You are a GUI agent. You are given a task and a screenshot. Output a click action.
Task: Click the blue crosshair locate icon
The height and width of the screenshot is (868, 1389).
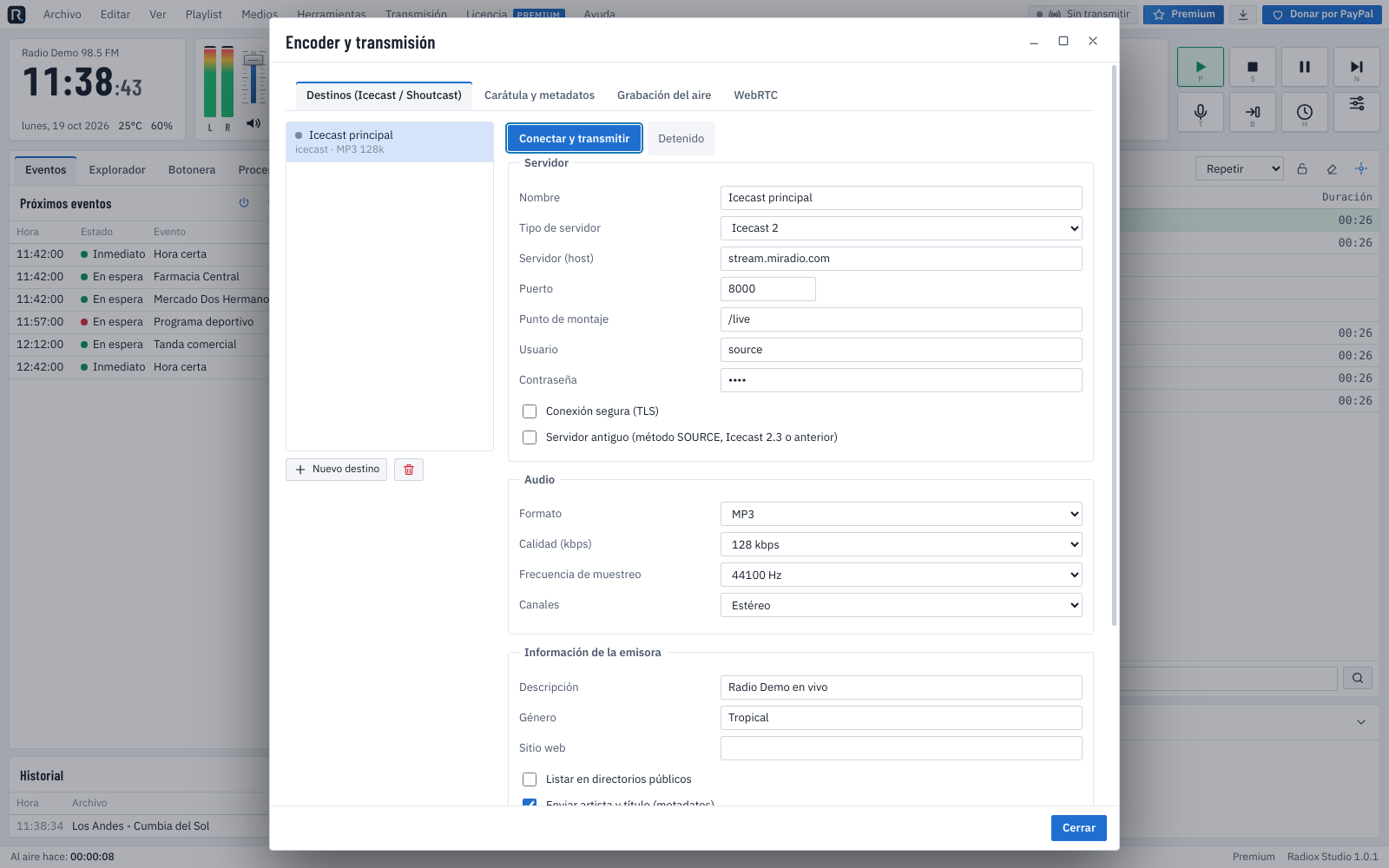1361,169
